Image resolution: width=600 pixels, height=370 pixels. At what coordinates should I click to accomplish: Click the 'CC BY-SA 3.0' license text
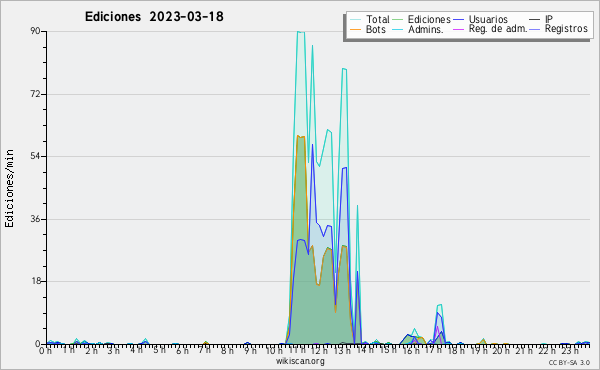pyautogui.click(x=569, y=362)
